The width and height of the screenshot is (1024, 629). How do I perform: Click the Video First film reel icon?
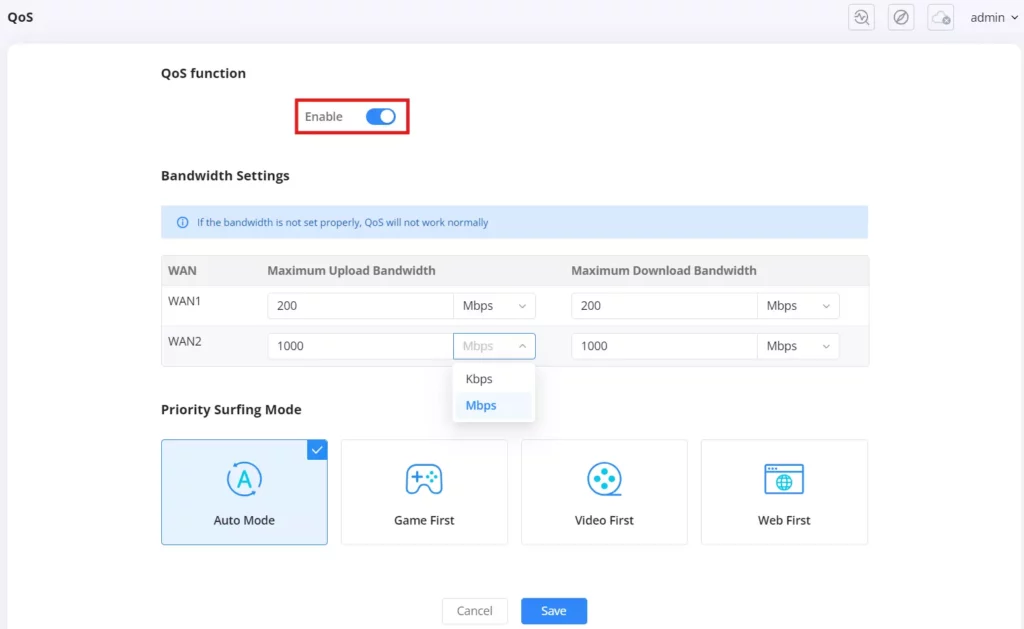[x=604, y=479]
